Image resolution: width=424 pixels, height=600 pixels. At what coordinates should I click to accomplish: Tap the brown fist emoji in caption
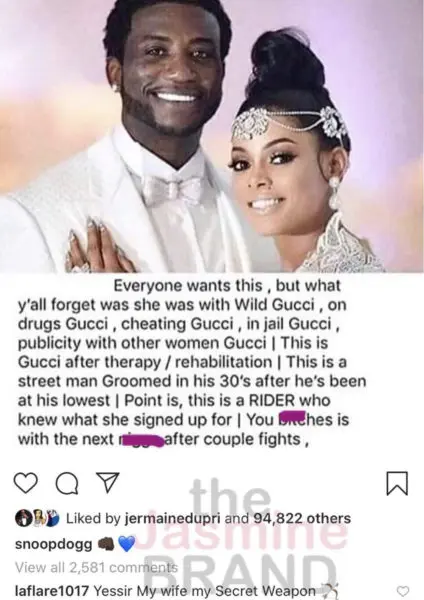click(x=107, y=544)
